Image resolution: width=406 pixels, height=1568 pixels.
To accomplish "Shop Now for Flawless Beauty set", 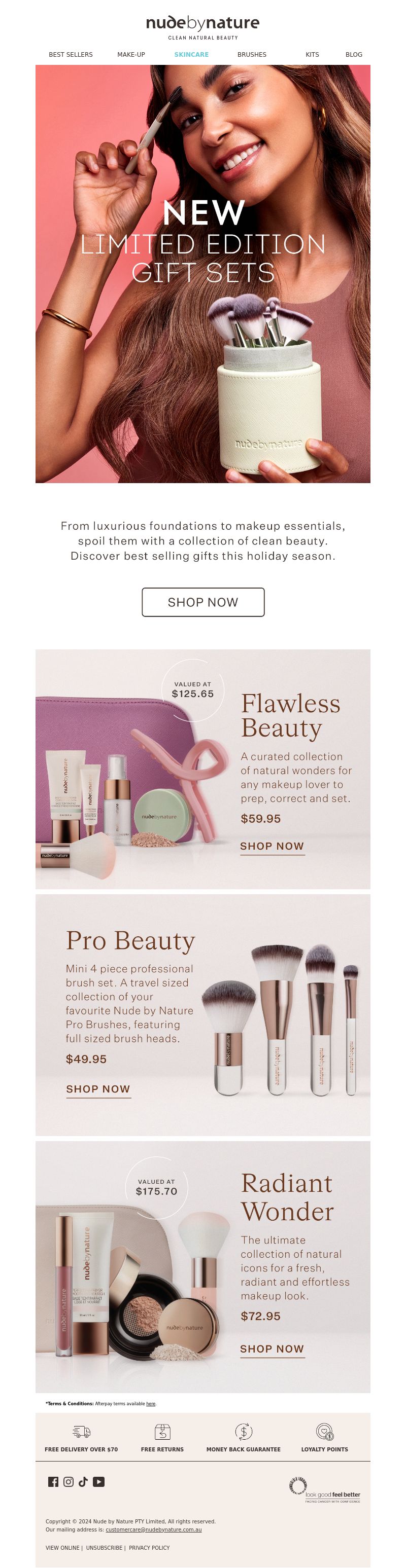I will tap(272, 846).
